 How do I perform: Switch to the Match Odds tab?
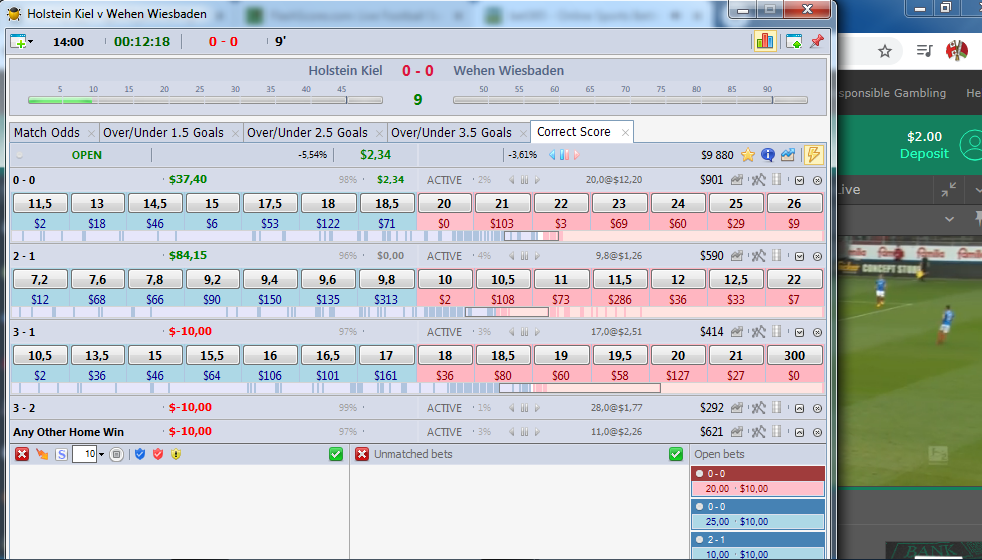(47, 133)
